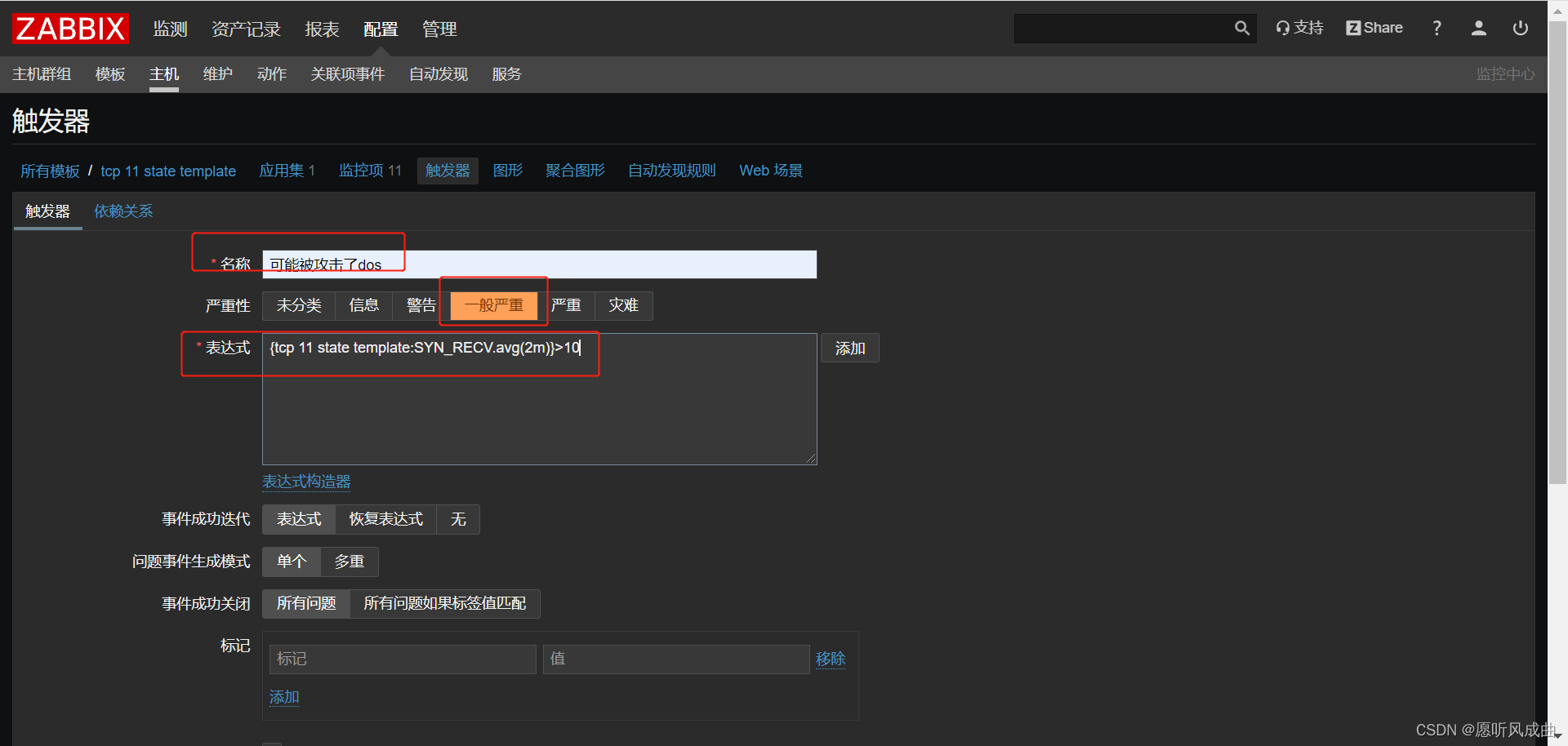Open the 自动发现规则 link
The width and height of the screenshot is (1568, 746).
pyautogui.click(x=672, y=171)
